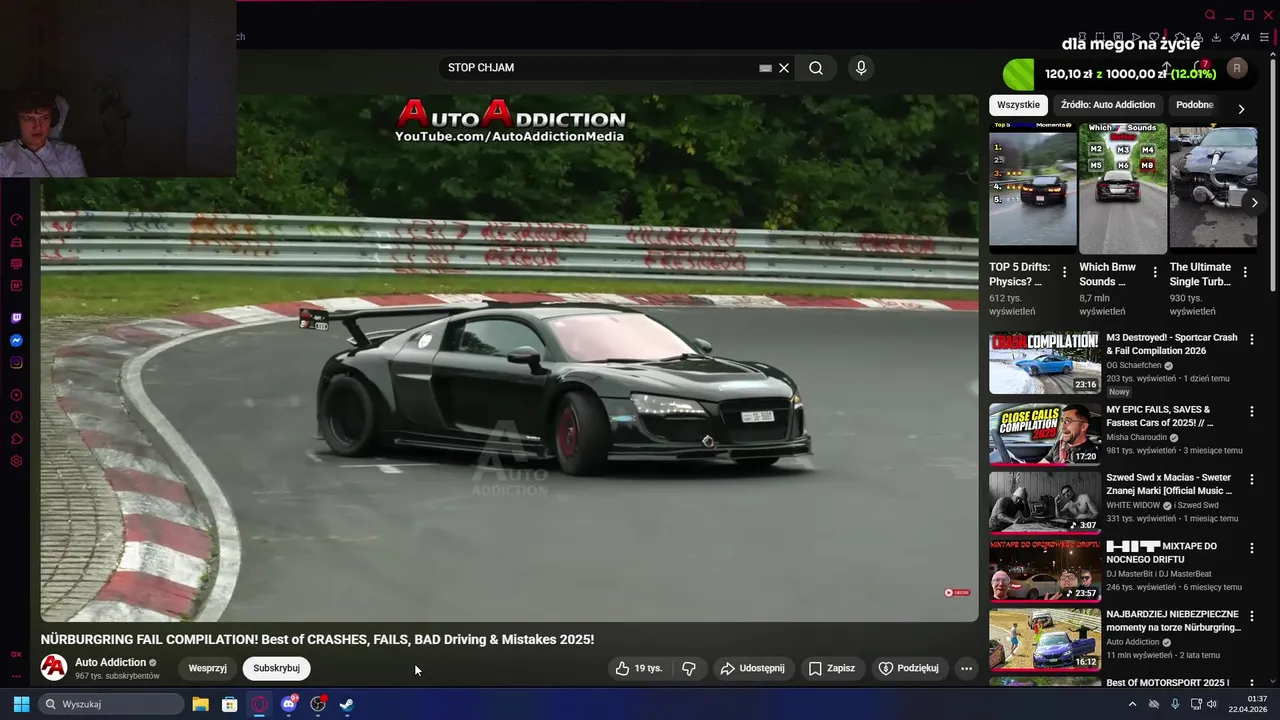Open more actions menu beside Podziękuj
Screen dimensions: 1280x720
coord(966,668)
